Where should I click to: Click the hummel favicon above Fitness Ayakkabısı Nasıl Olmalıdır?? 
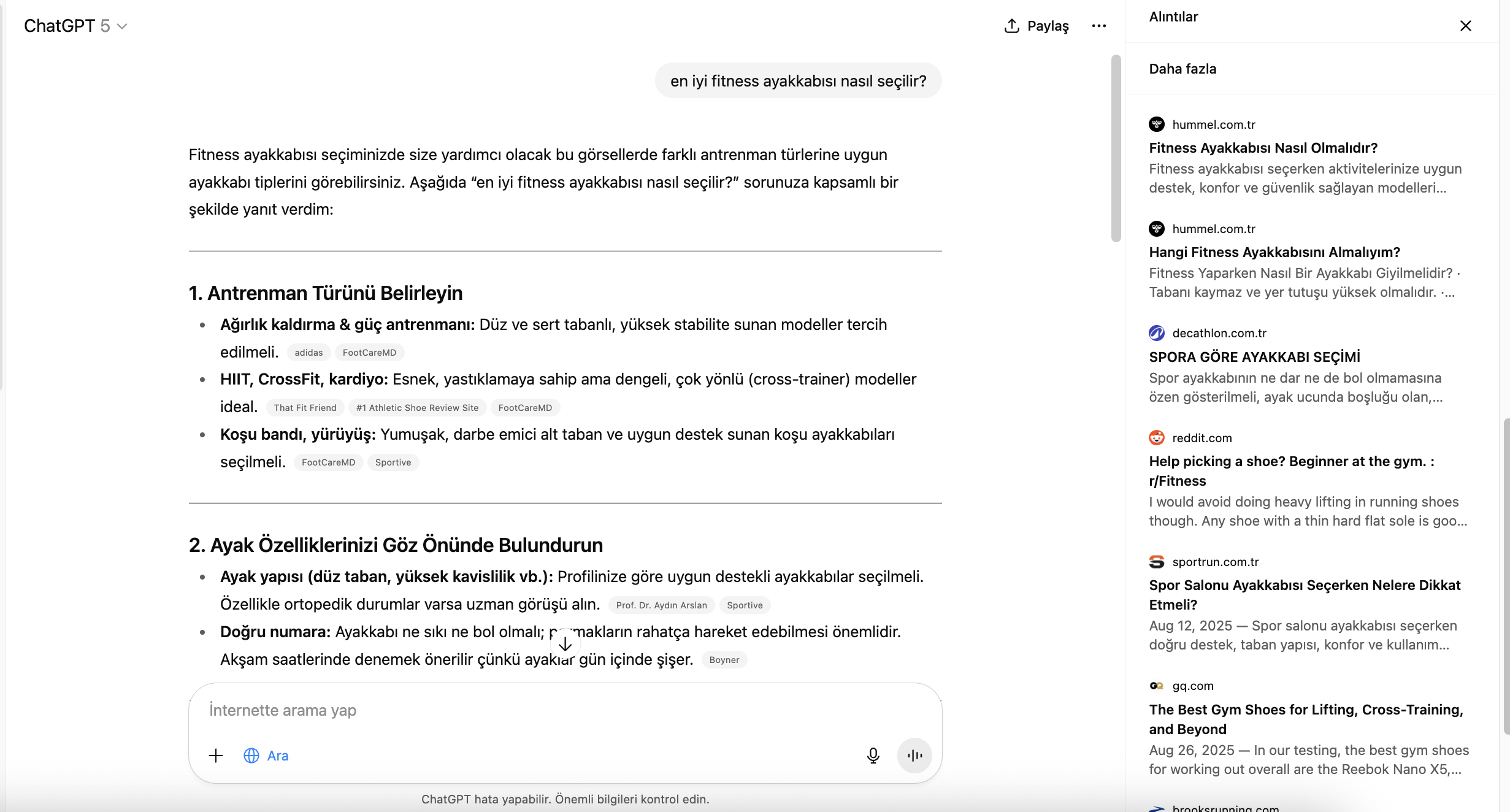click(1157, 124)
